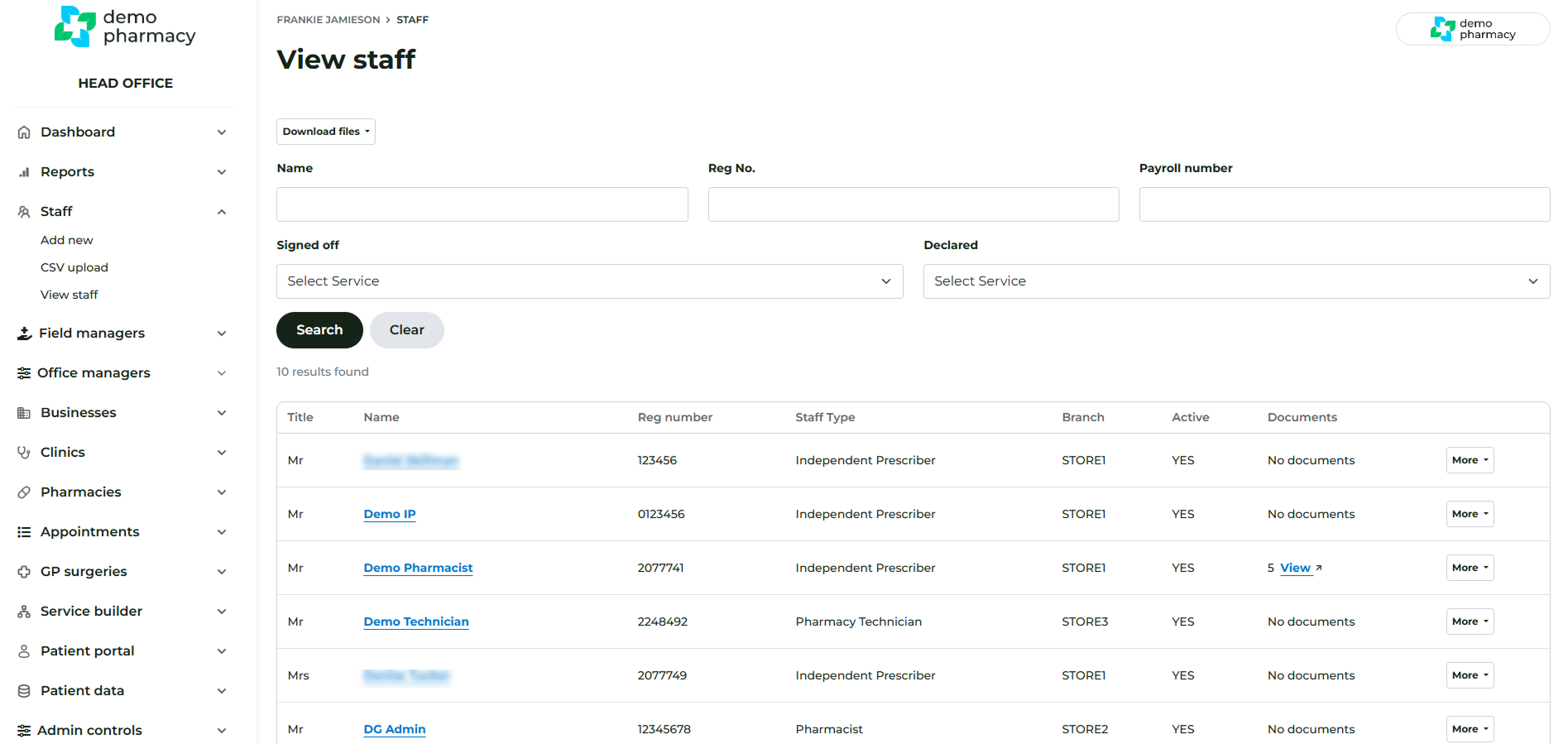This screenshot has width=1568, height=744.
Task: Click the Pharmacies pill icon
Action: coord(24,492)
